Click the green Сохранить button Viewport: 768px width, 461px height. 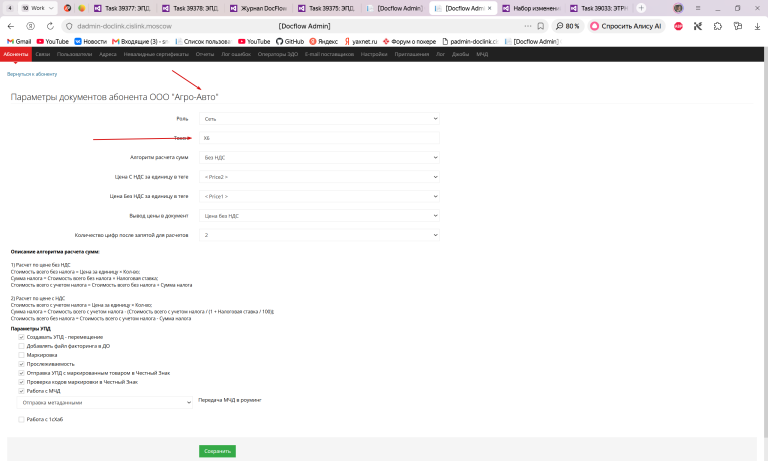217,451
